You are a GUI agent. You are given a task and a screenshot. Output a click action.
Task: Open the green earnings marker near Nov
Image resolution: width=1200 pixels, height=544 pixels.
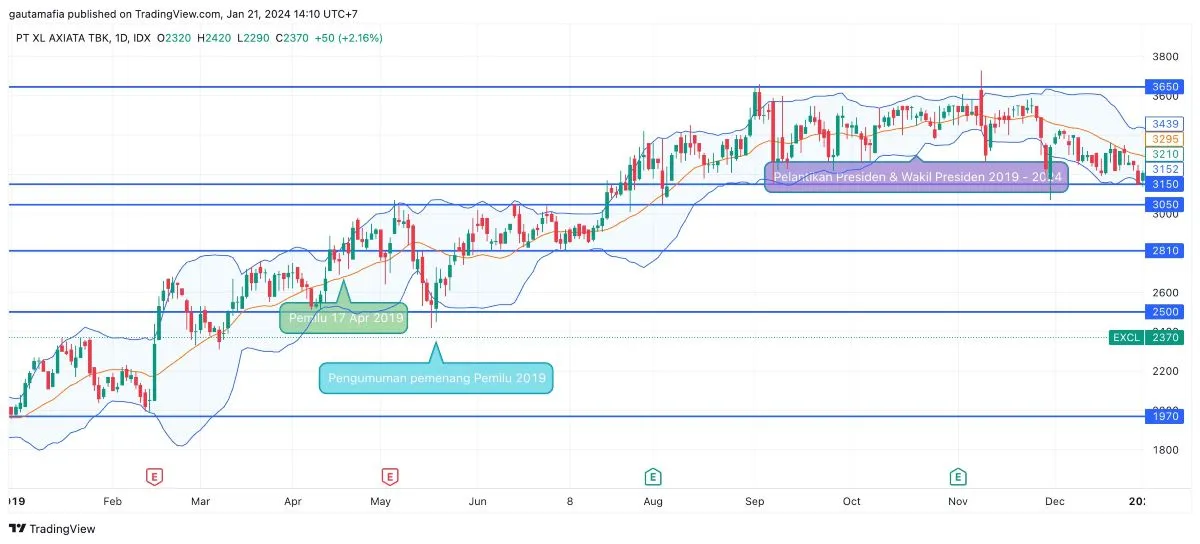(x=958, y=477)
